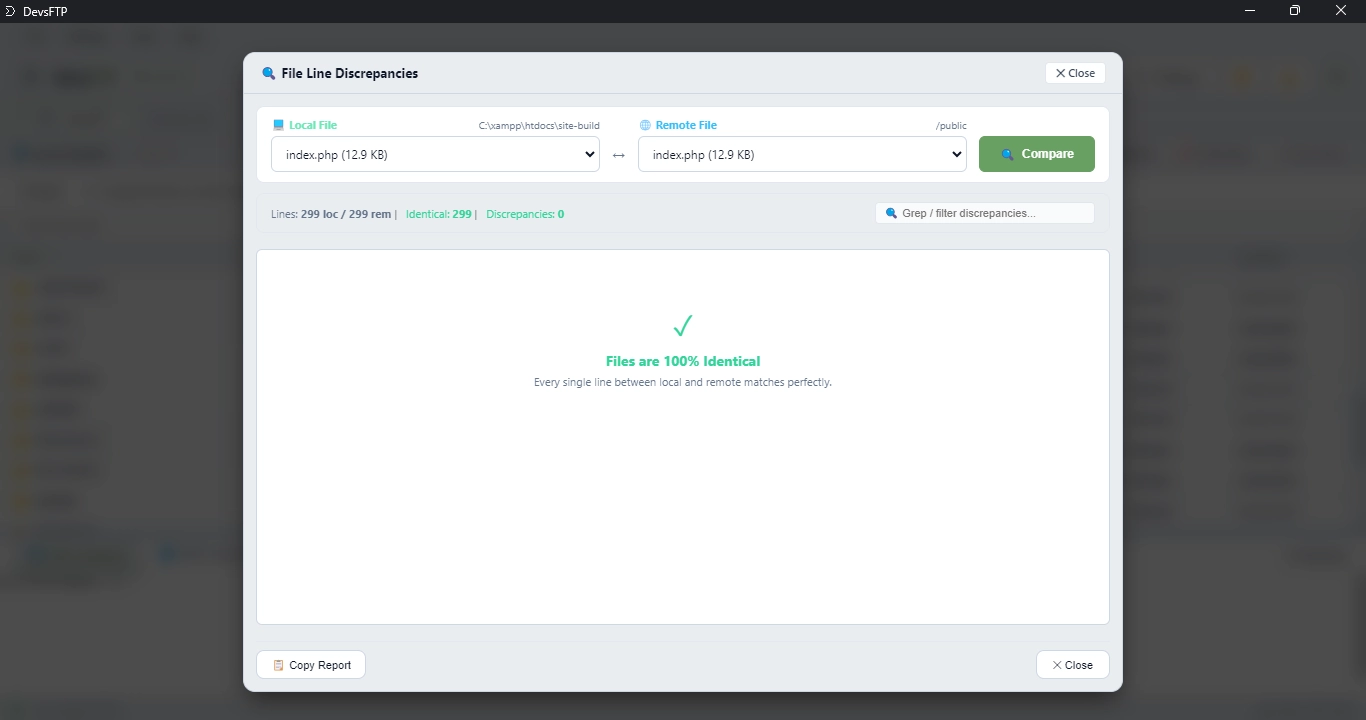Copy Report to clipboard

[x=311, y=665]
